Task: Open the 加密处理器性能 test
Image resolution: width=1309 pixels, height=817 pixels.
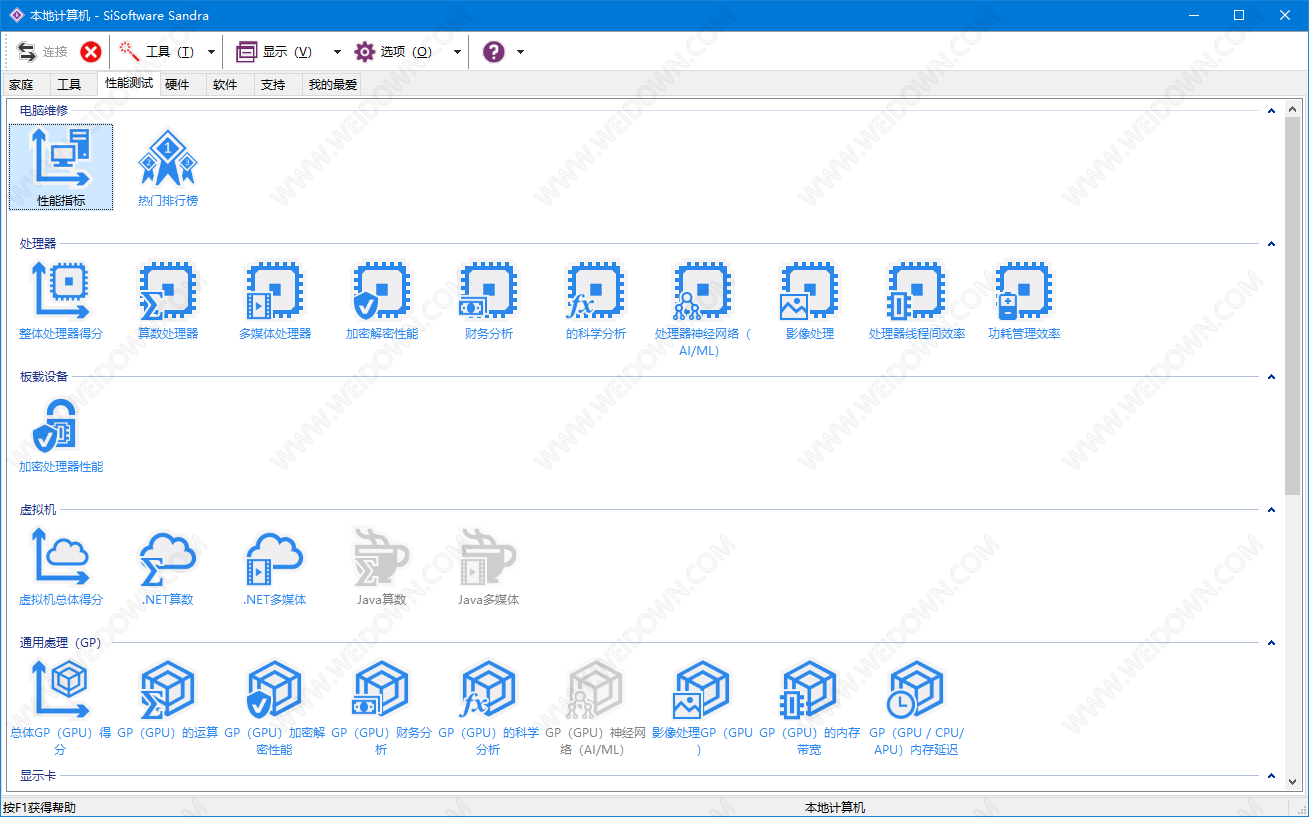Action: (x=61, y=434)
